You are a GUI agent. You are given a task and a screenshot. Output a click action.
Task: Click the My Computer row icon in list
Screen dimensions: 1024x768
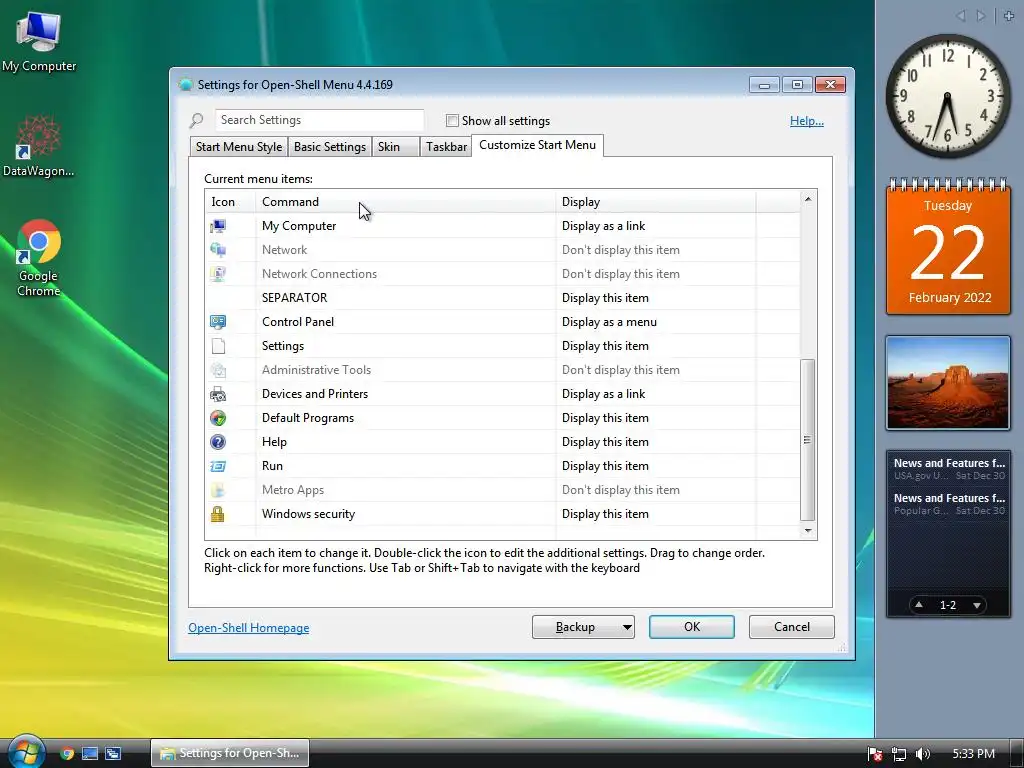point(218,226)
